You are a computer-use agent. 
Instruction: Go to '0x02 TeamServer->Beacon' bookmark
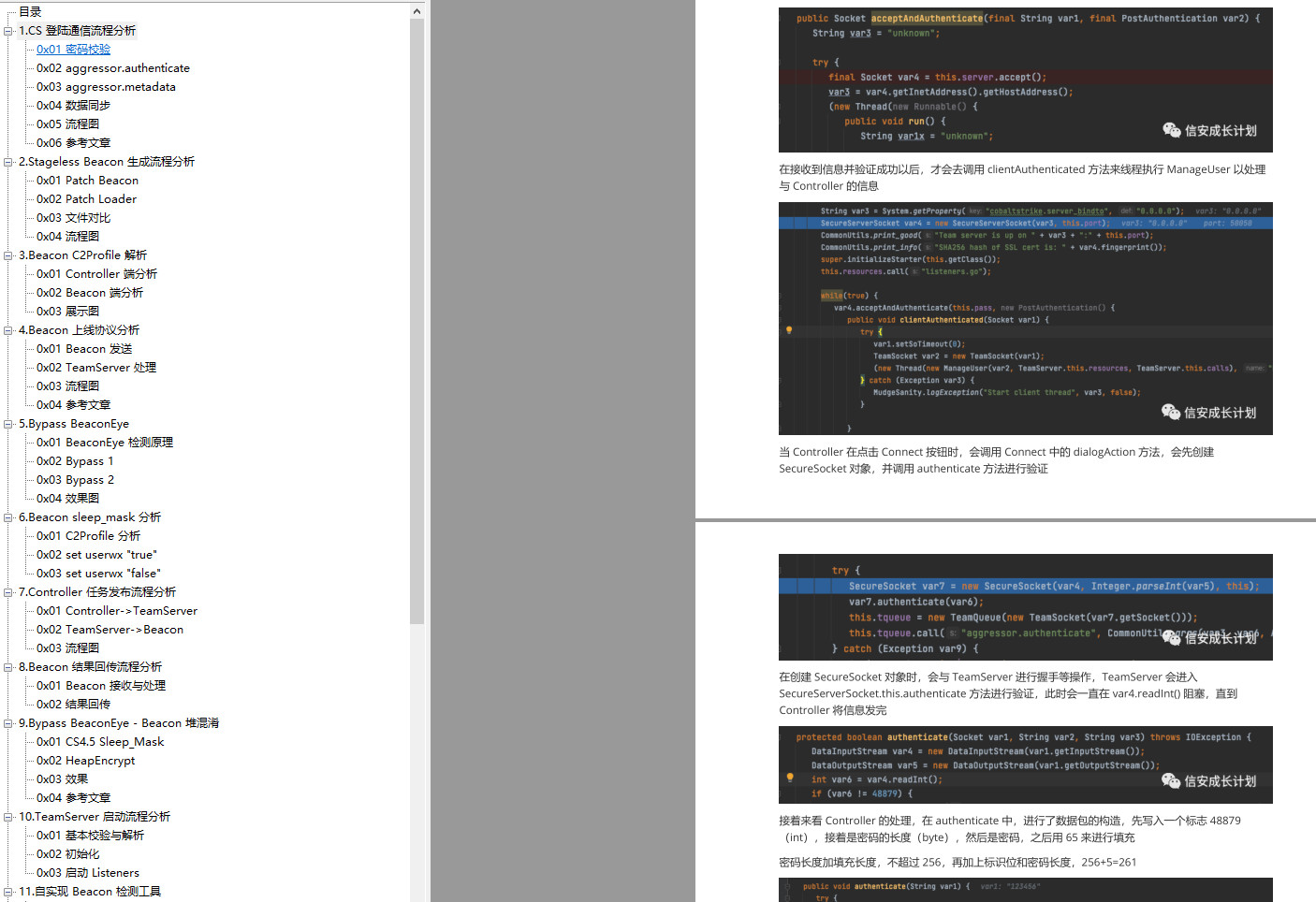pos(110,630)
